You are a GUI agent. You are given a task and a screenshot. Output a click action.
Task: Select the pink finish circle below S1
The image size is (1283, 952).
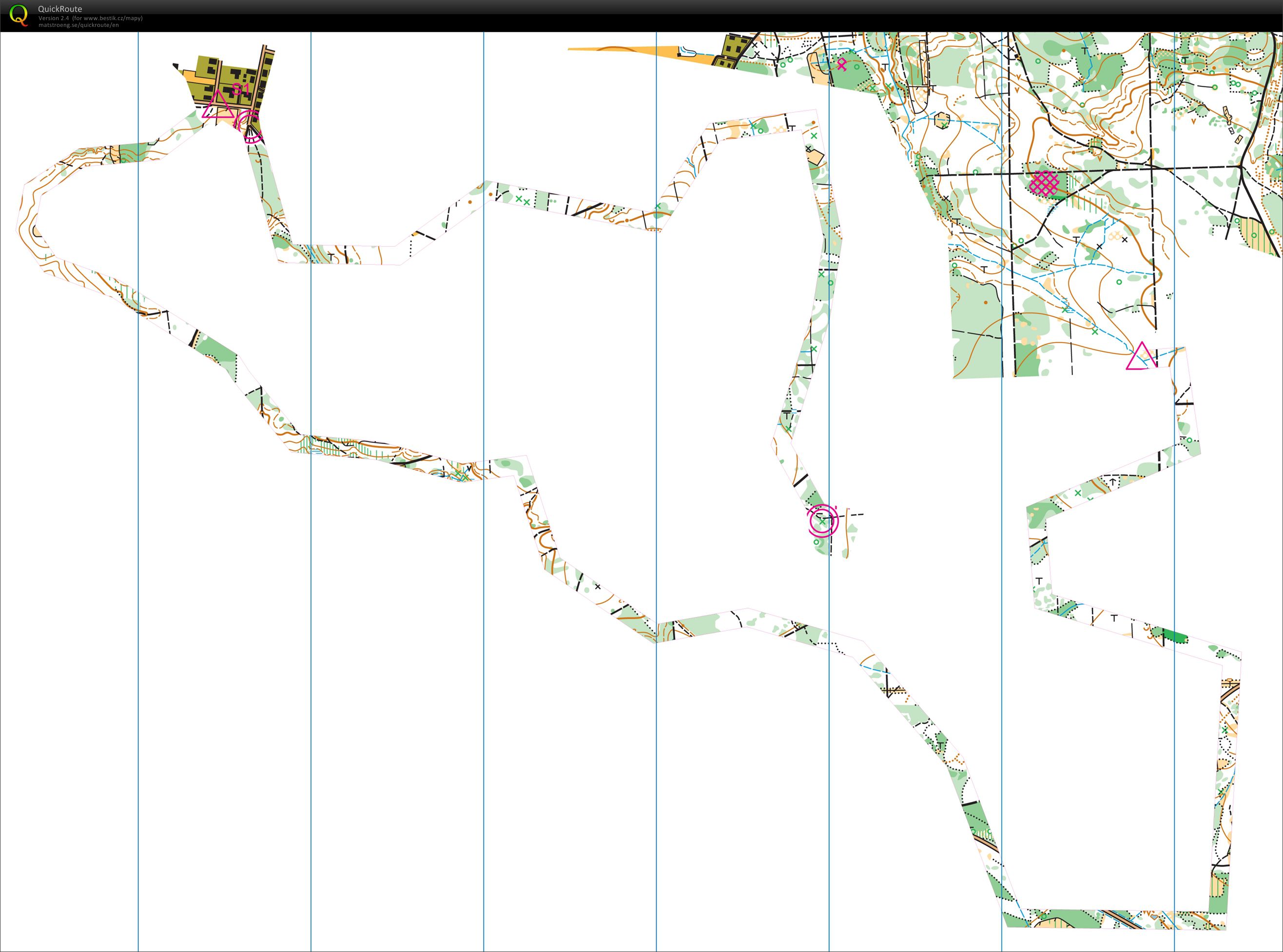[x=249, y=126]
